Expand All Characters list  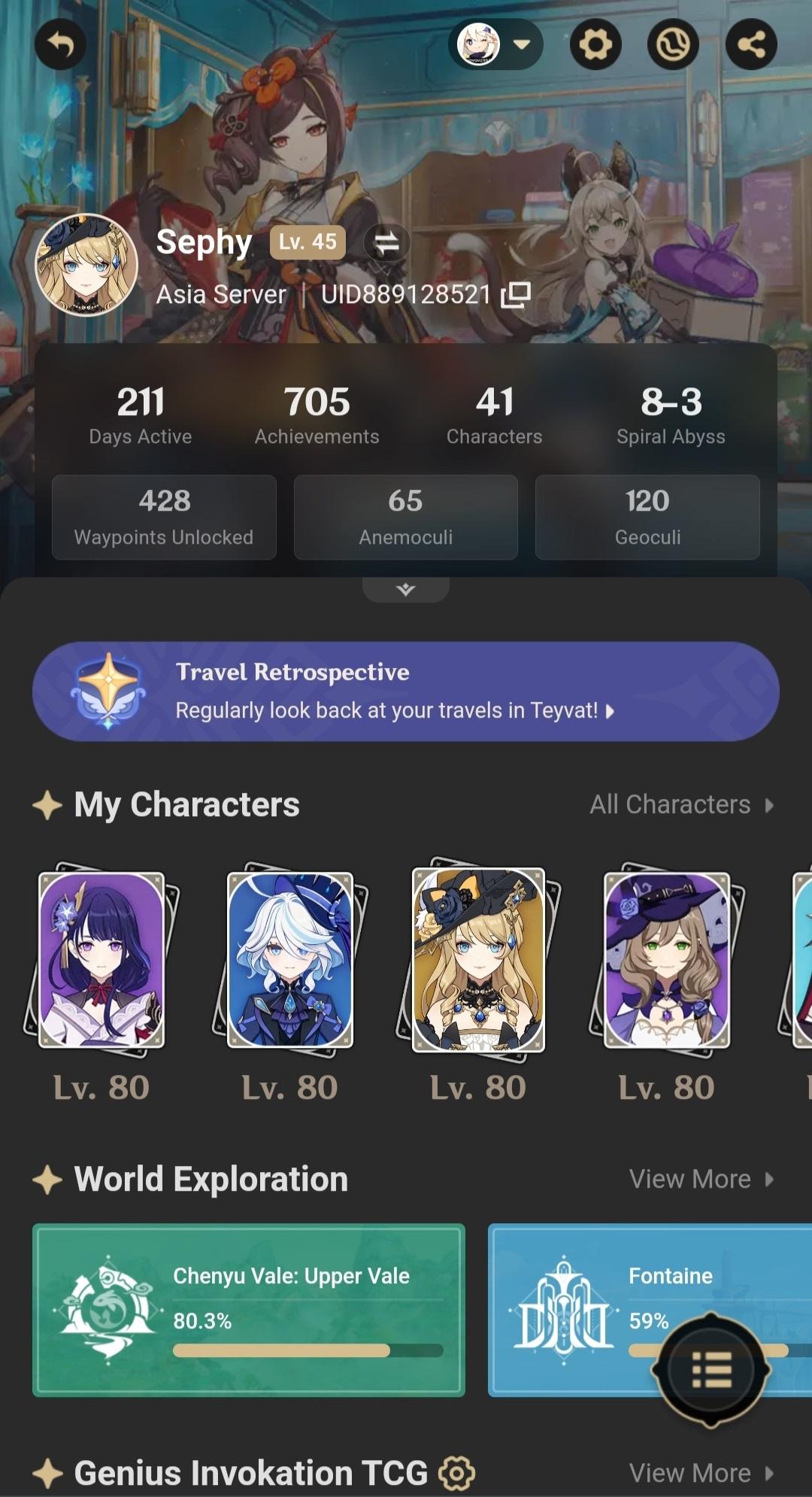pyautogui.click(x=682, y=804)
